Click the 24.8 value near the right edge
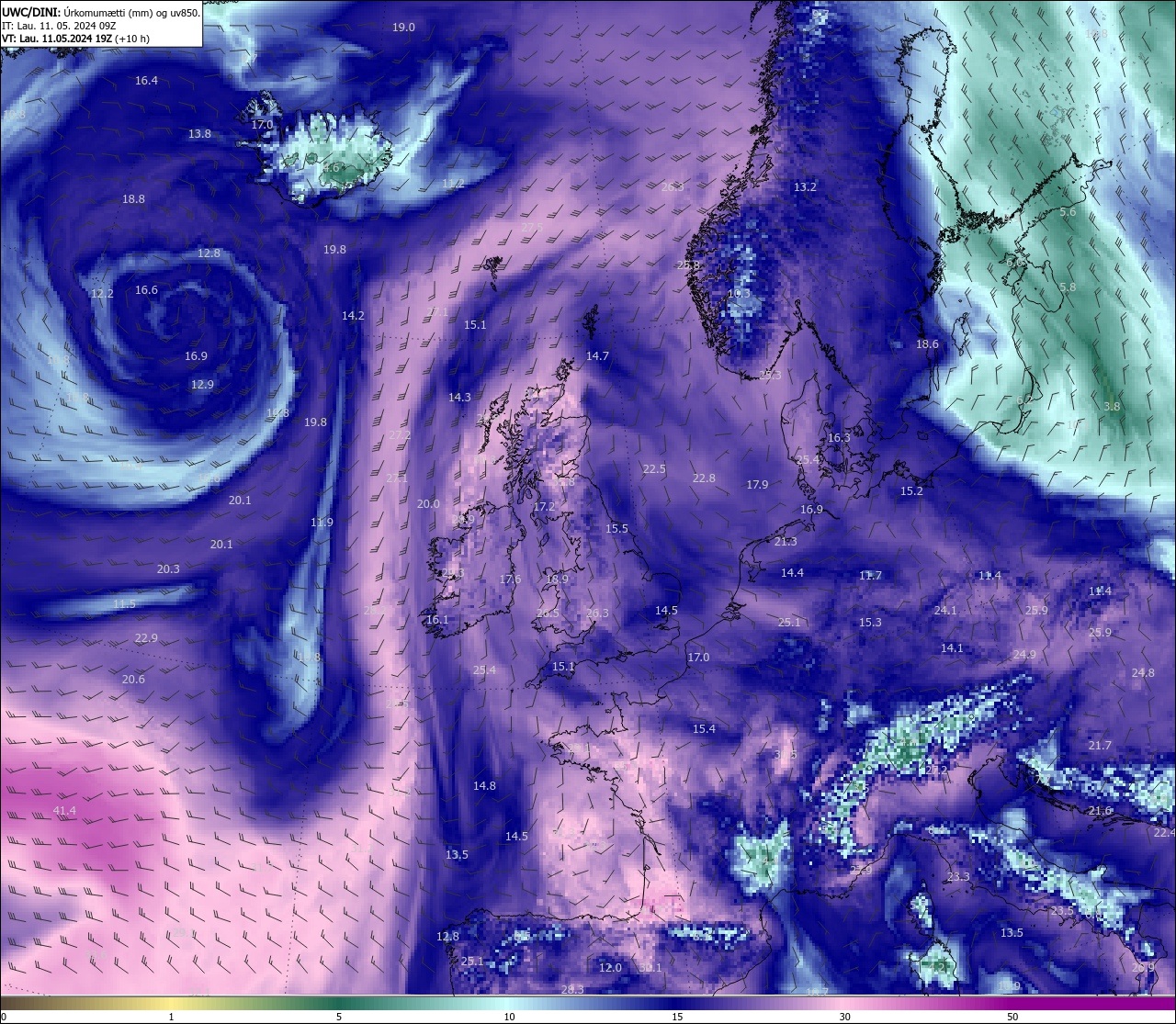Viewport: 1176px width, 1024px height. [1143, 673]
